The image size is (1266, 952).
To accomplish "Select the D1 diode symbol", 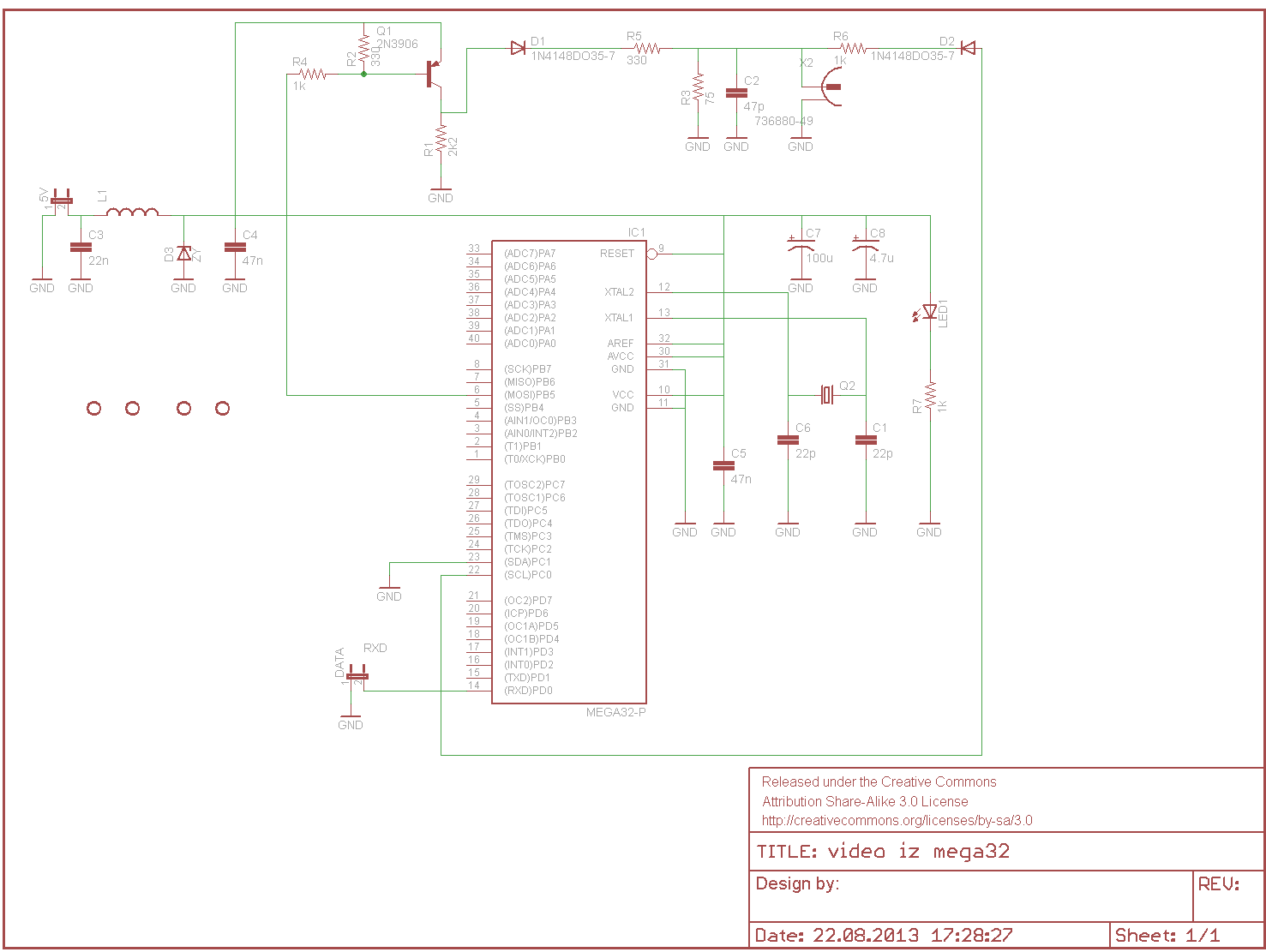I will (x=518, y=49).
